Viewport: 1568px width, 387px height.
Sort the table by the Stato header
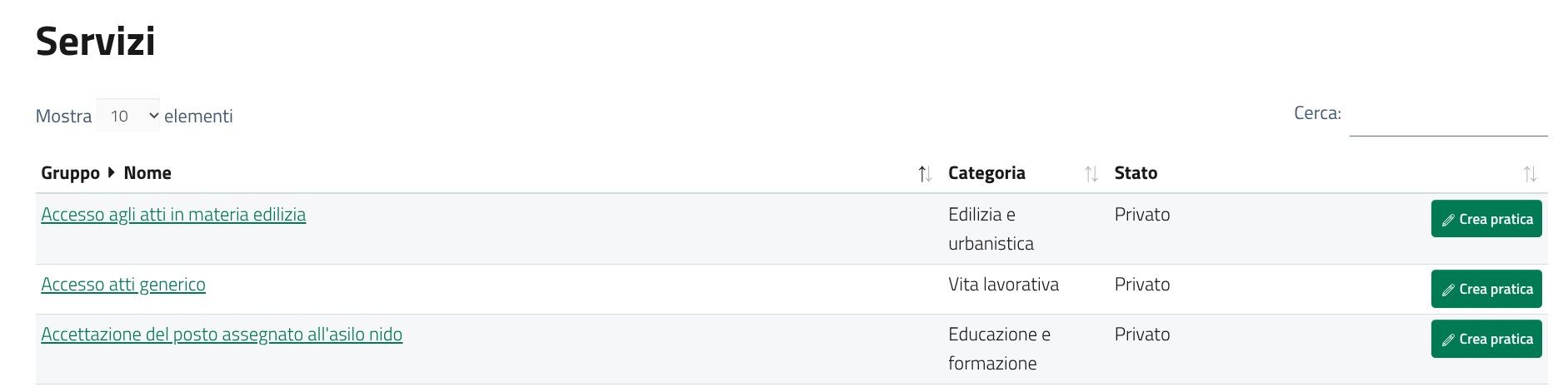(1136, 173)
